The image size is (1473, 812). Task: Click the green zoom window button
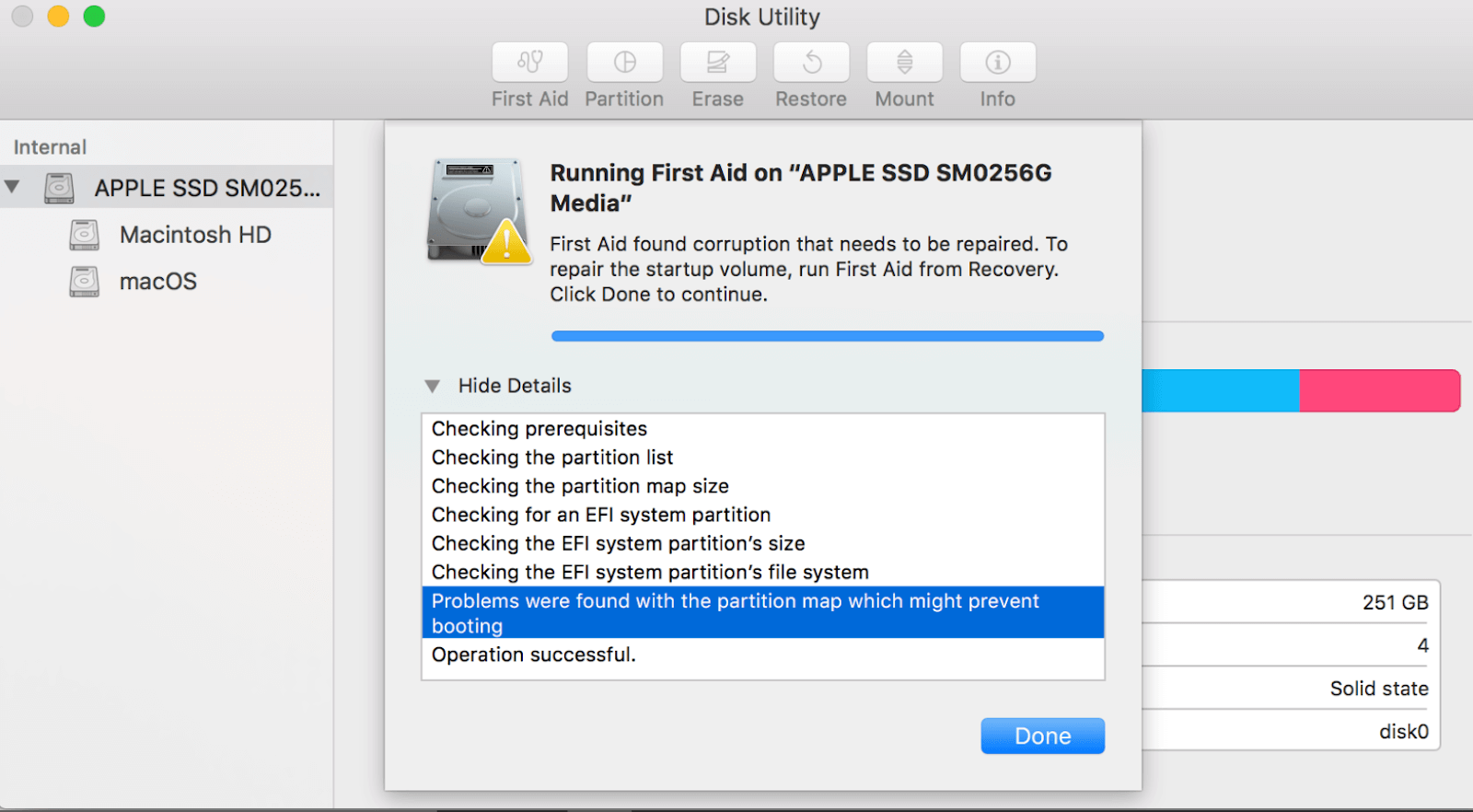94,17
